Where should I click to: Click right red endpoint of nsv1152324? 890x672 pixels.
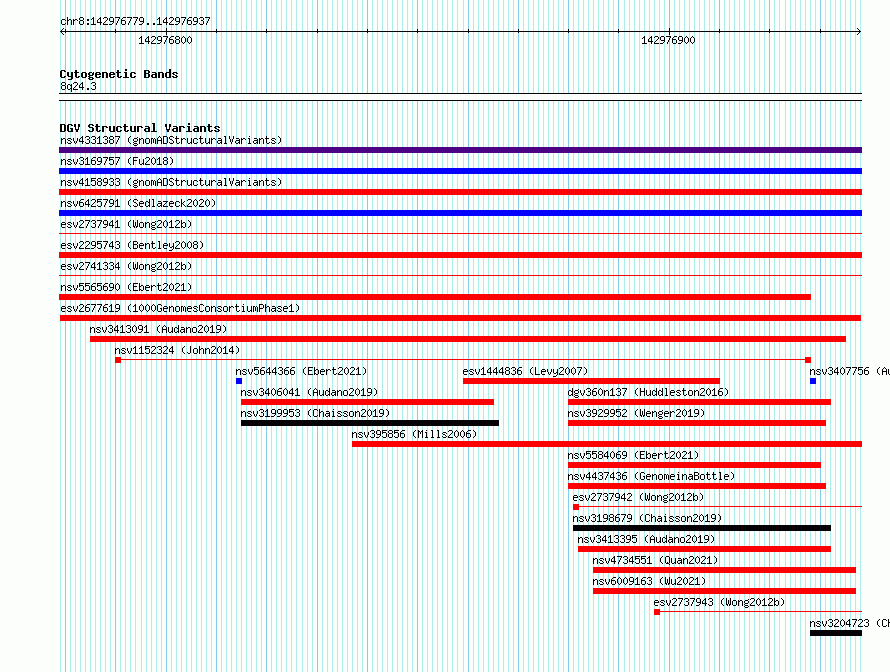[x=808, y=360]
